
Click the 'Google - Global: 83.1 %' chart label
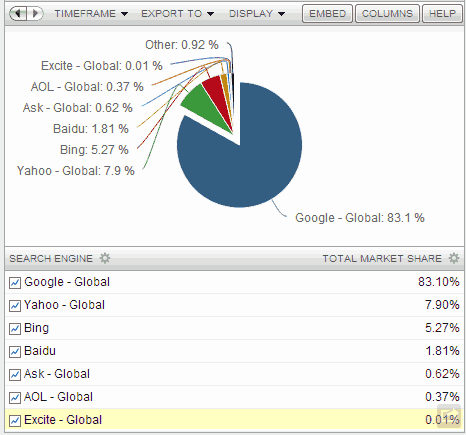[360, 218]
